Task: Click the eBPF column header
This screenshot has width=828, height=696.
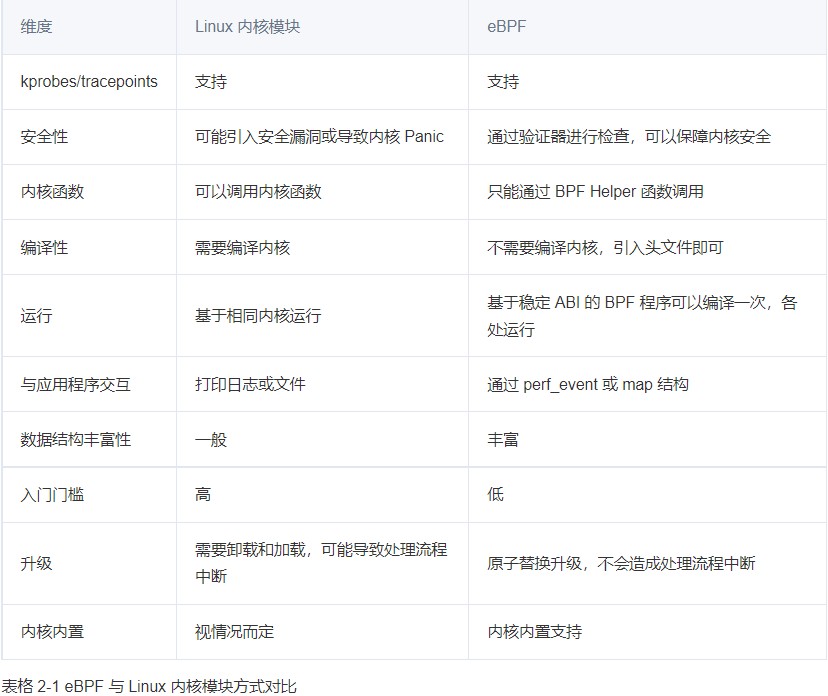Action: coord(504,27)
